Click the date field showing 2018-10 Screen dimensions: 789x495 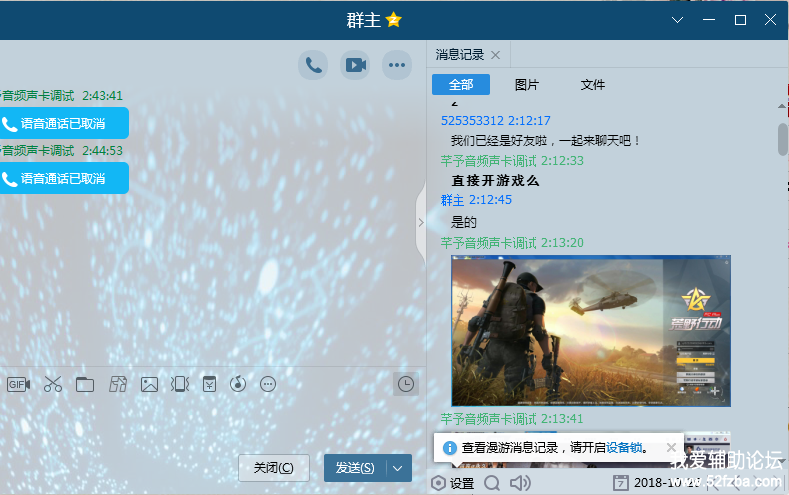(x=667, y=483)
